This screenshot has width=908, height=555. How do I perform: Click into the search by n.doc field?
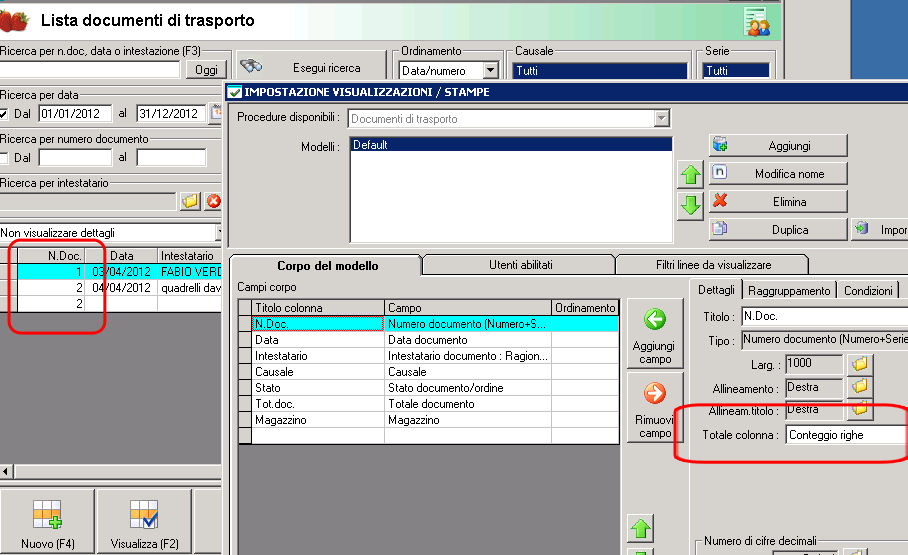pyautogui.click(x=90, y=70)
